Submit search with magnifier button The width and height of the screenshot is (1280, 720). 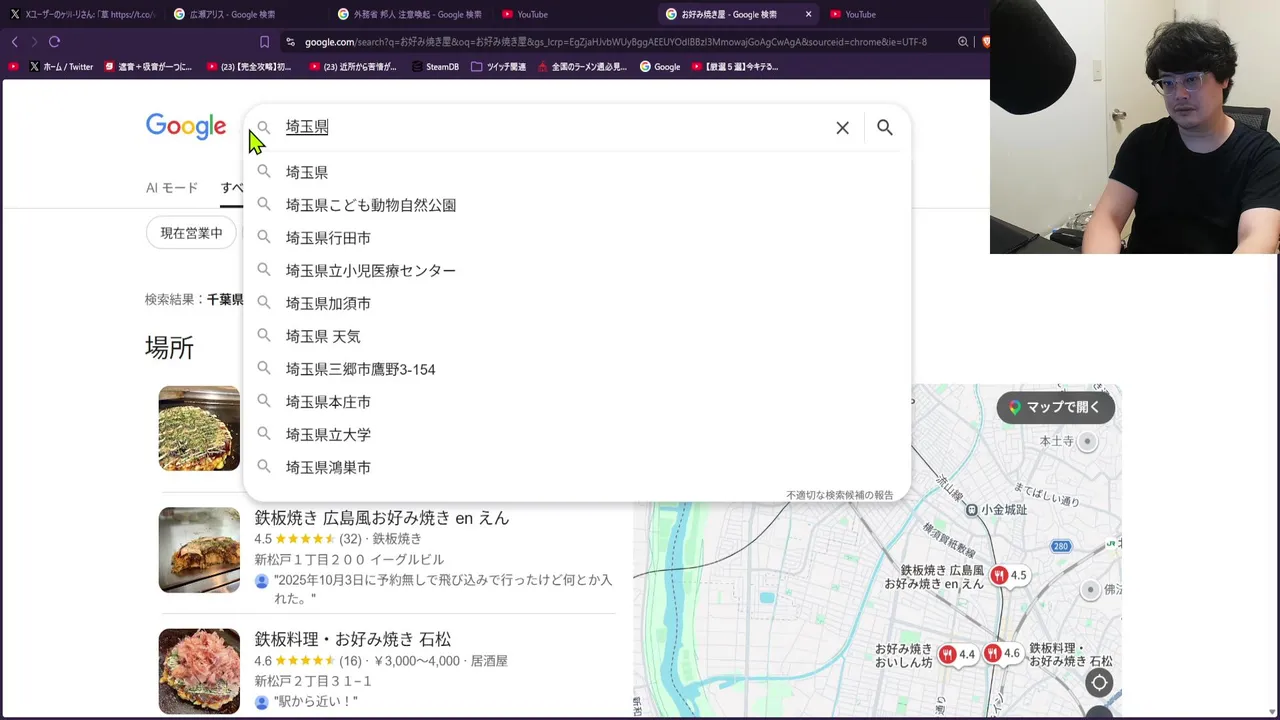pos(885,127)
